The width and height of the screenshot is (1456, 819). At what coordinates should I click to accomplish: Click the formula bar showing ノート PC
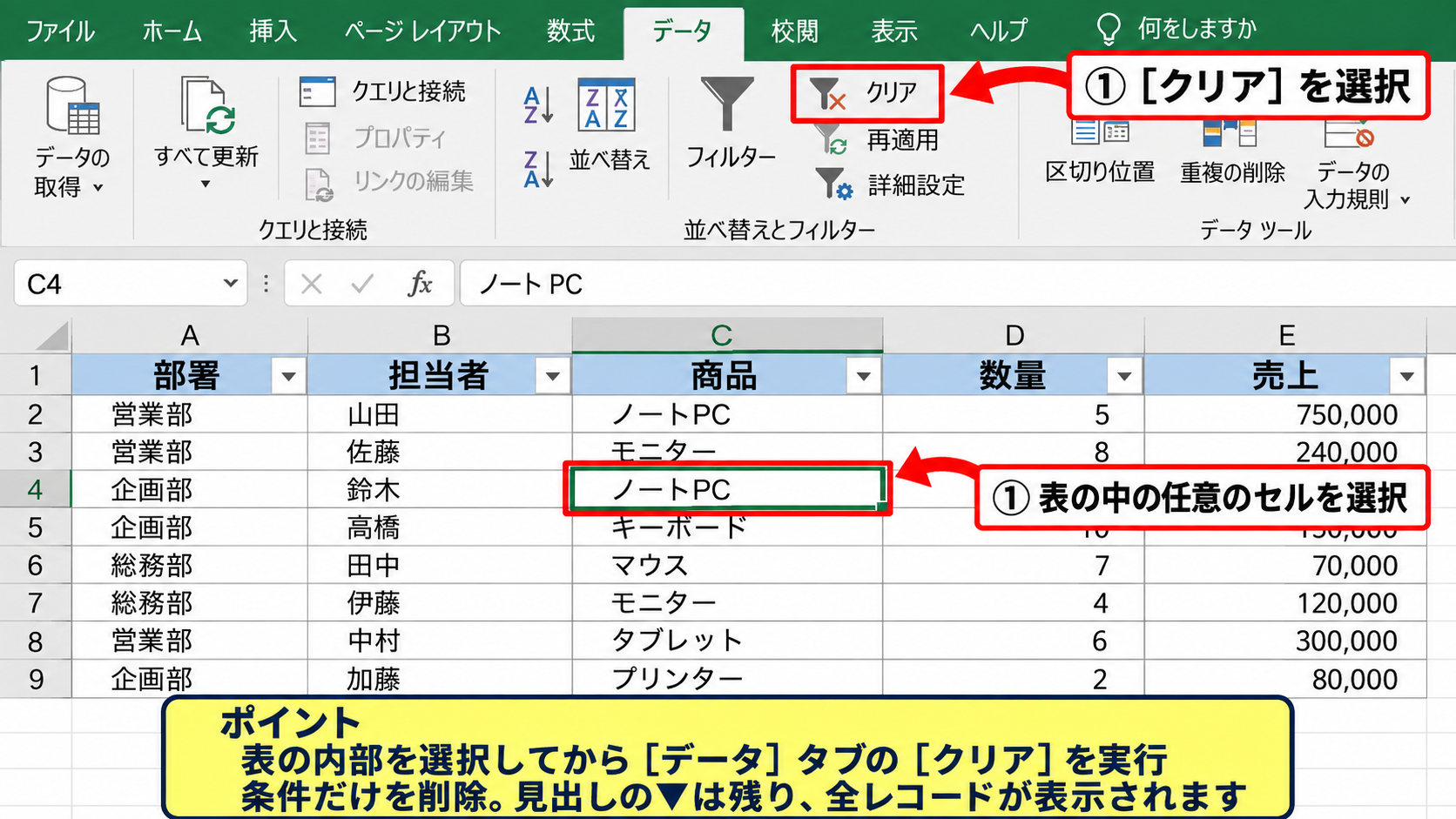[956, 284]
